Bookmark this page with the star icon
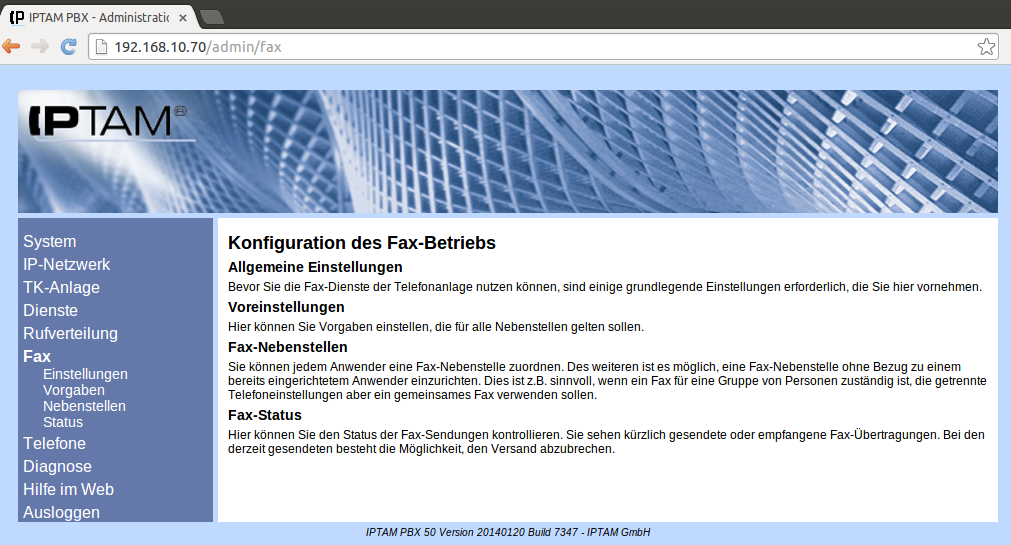This screenshot has width=1011, height=545. click(985, 46)
